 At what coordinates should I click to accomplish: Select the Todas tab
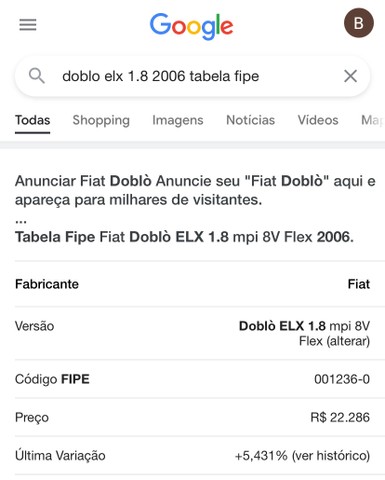point(32,120)
